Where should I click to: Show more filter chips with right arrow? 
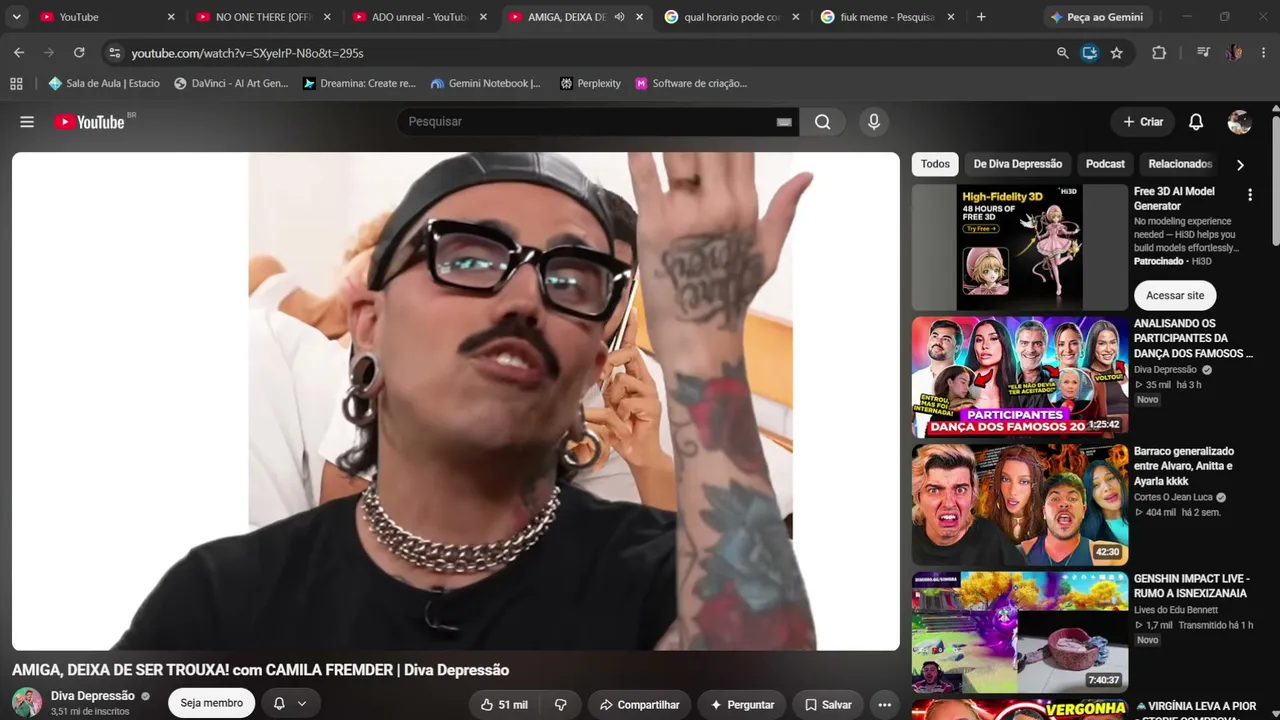(x=1240, y=165)
